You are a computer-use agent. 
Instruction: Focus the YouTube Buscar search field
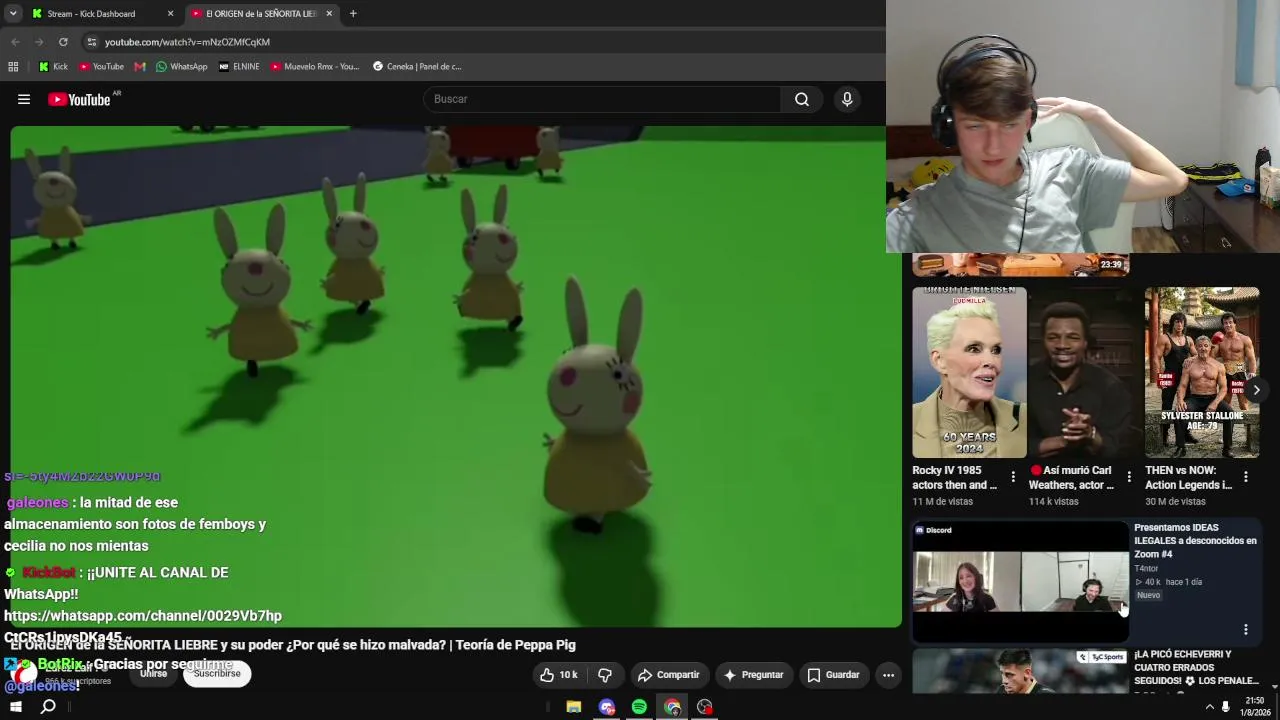click(x=602, y=99)
